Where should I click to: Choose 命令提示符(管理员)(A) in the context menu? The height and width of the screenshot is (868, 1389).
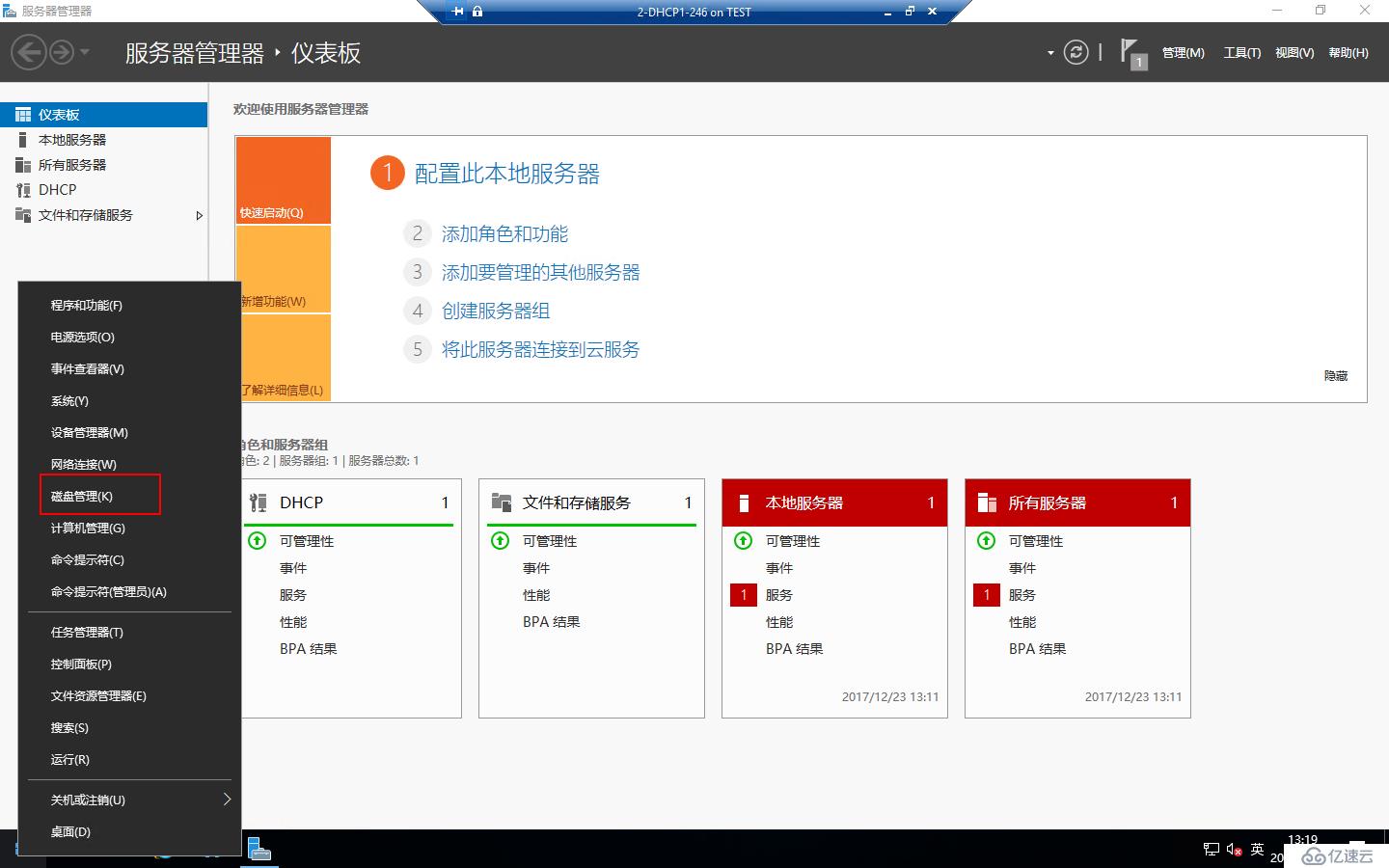point(129,592)
